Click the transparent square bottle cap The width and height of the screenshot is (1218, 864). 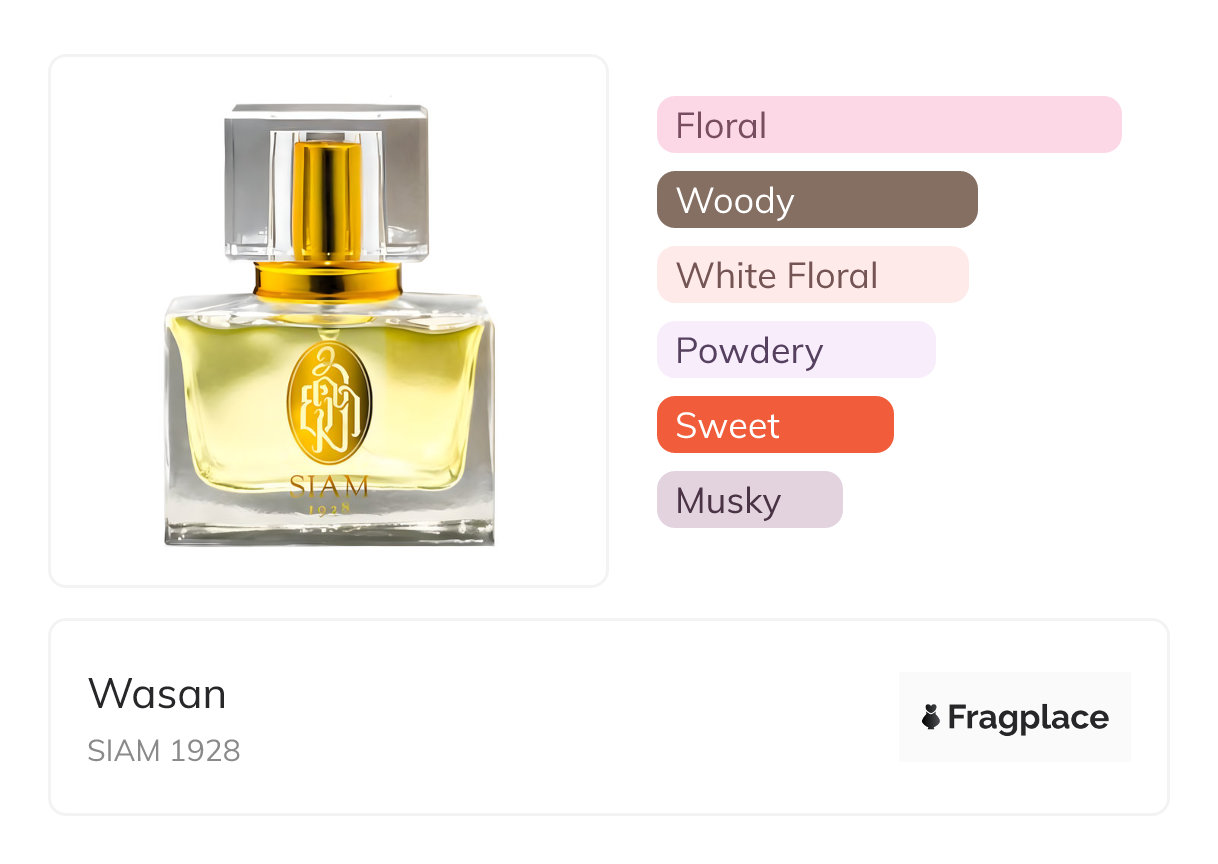327,182
